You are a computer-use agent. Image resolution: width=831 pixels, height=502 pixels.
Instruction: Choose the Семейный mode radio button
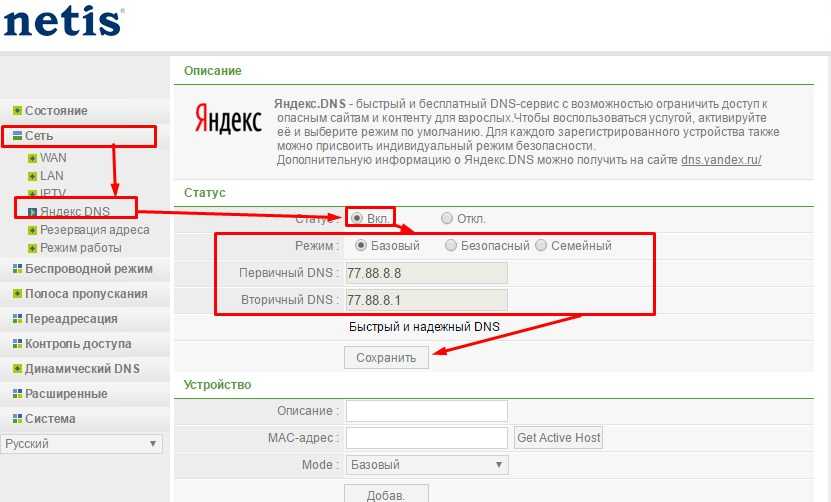[541, 246]
